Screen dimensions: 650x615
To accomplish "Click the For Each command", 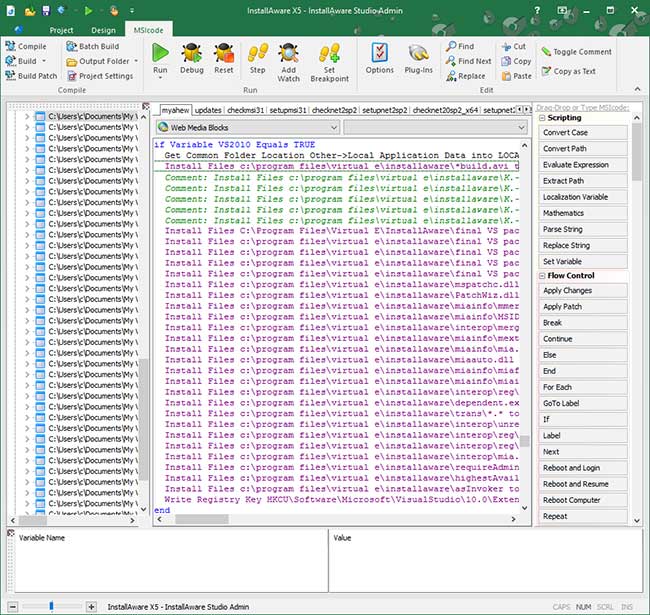I will tap(582, 387).
